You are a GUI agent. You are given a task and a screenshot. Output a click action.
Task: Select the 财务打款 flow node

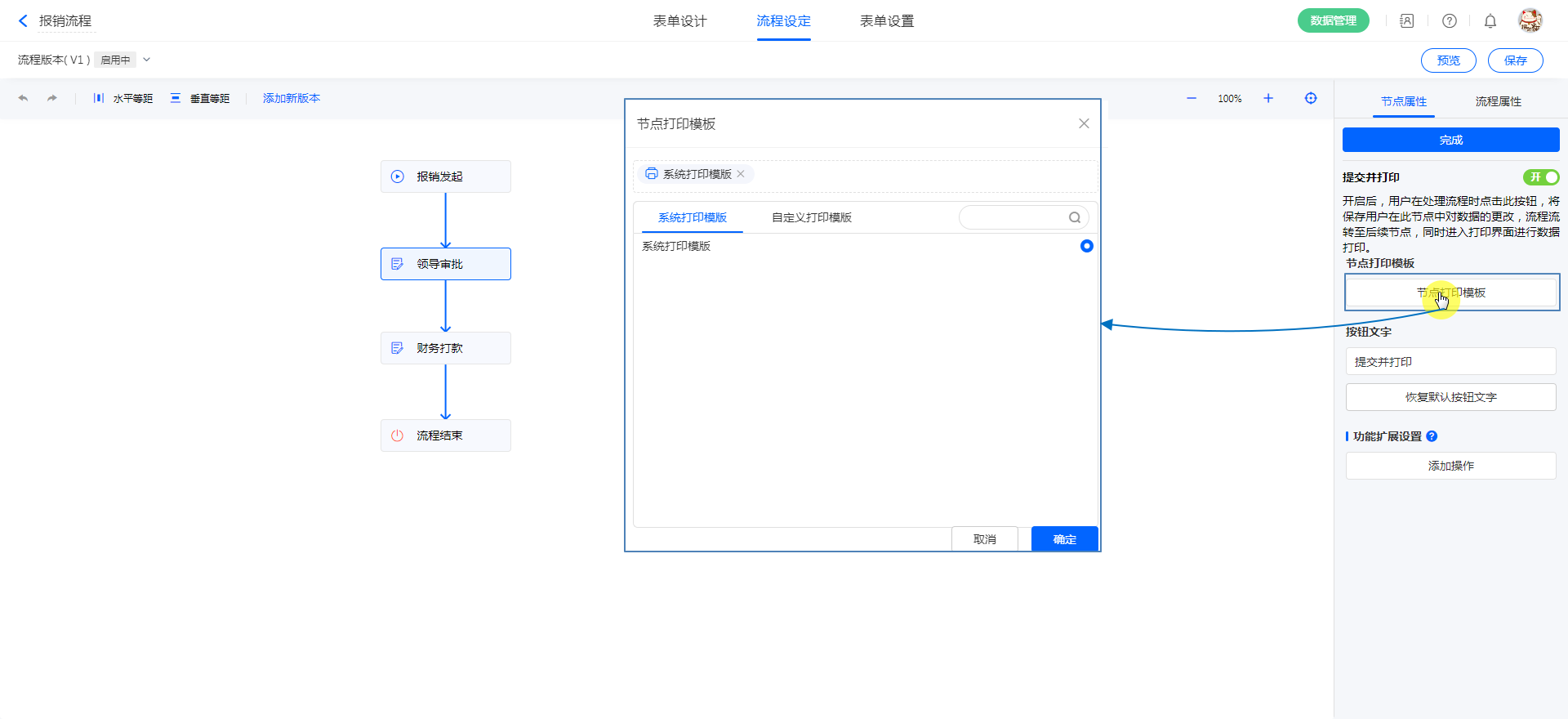point(446,348)
